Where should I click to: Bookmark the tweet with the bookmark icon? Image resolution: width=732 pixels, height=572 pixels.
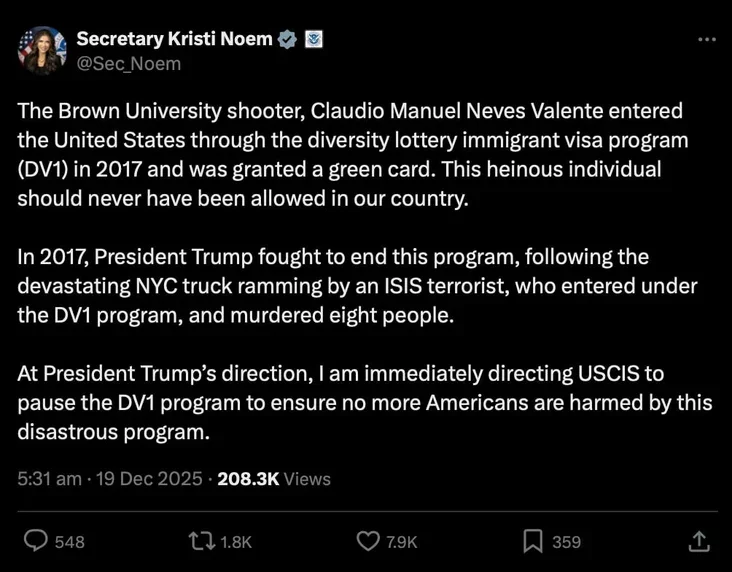tap(532, 541)
